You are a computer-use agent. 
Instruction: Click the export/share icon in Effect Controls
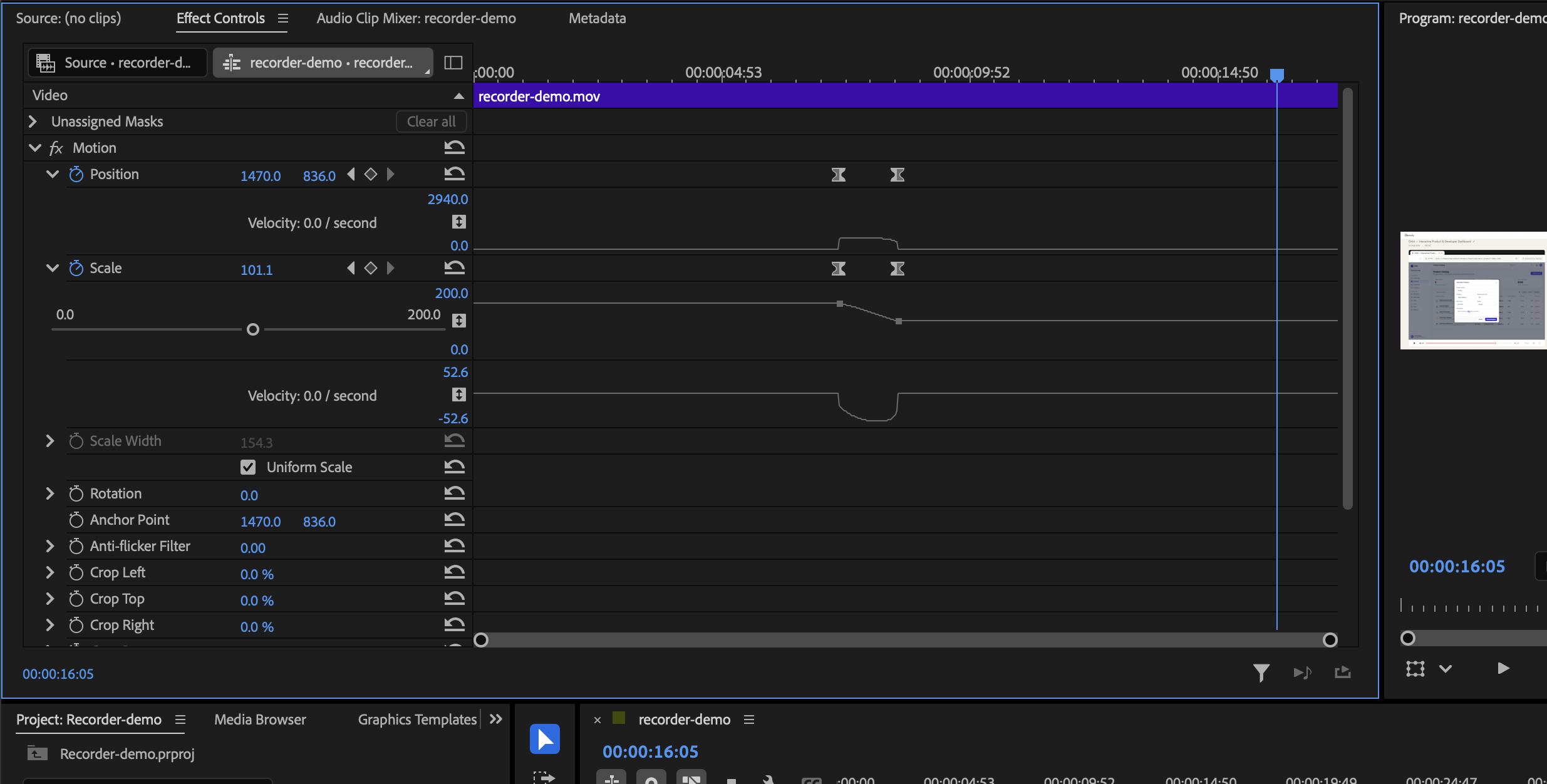1343,673
